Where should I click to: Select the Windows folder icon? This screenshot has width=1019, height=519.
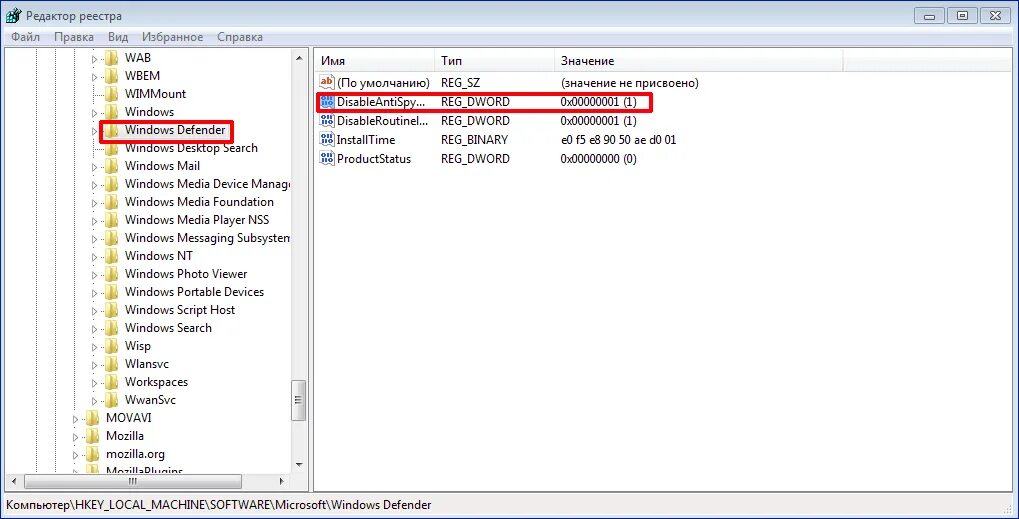click(111, 112)
